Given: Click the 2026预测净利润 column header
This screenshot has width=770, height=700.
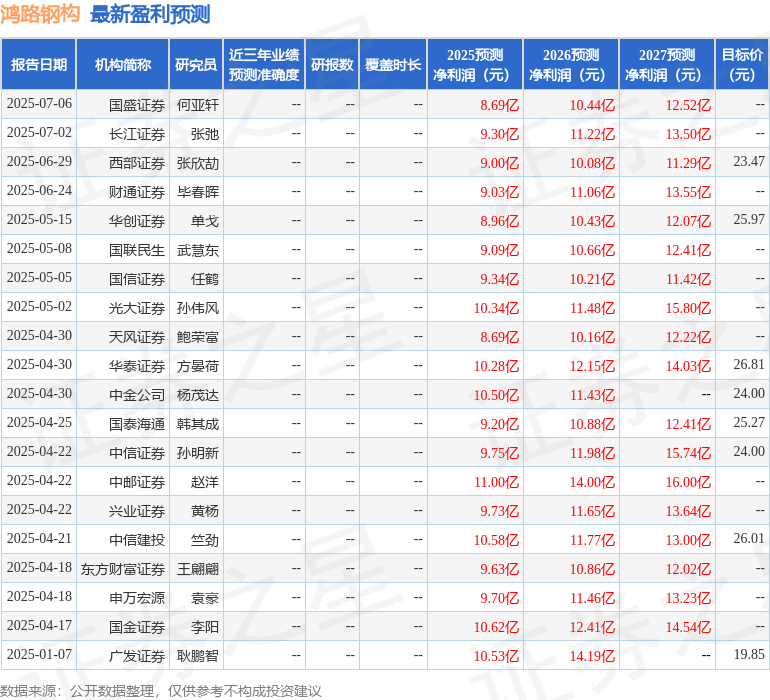Looking at the screenshot, I should coord(571,65).
